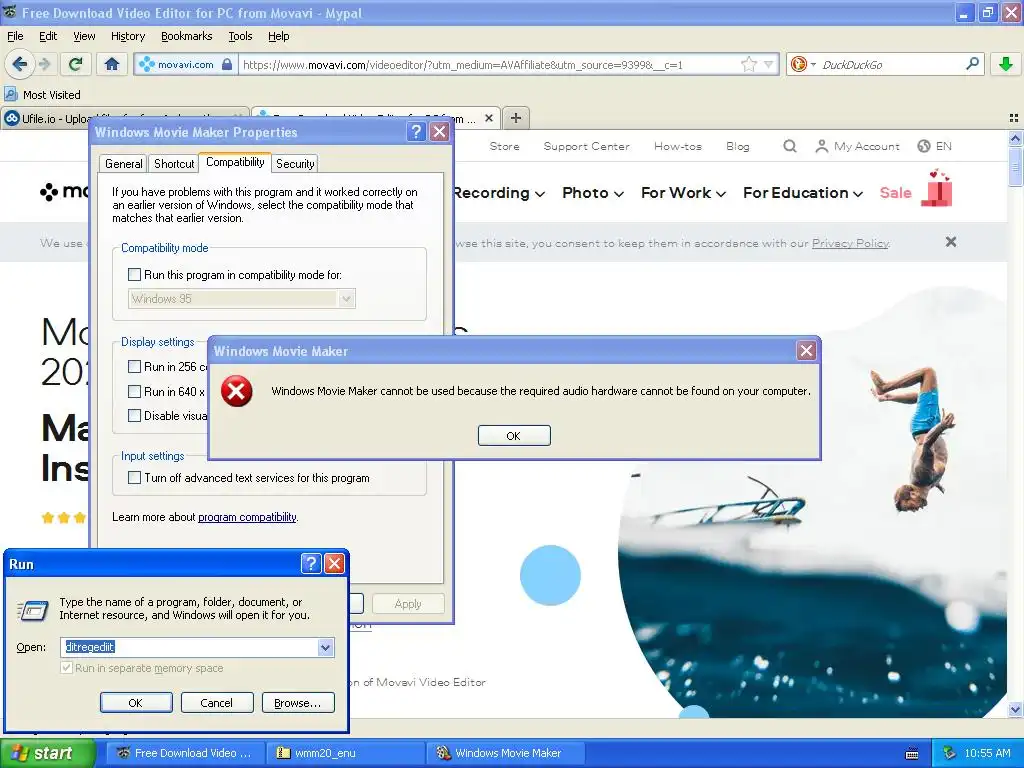Open the Tools menu

(x=240, y=36)
